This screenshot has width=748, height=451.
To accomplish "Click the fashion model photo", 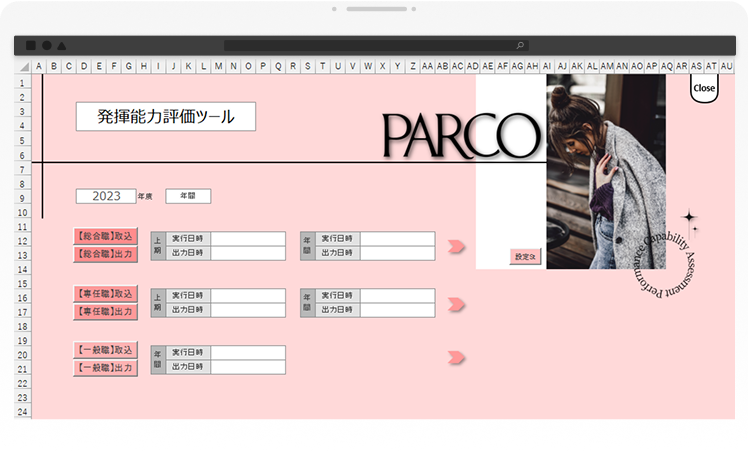I will 606,172.
